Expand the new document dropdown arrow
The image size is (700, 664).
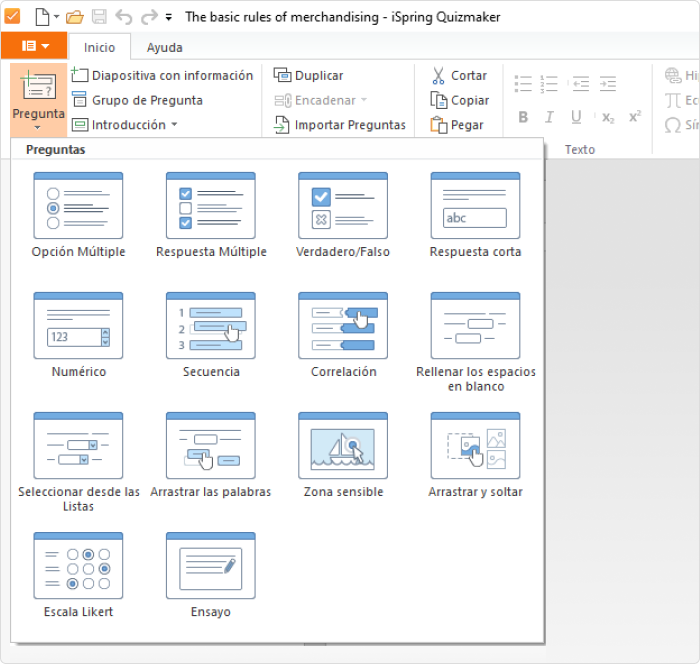57,17
